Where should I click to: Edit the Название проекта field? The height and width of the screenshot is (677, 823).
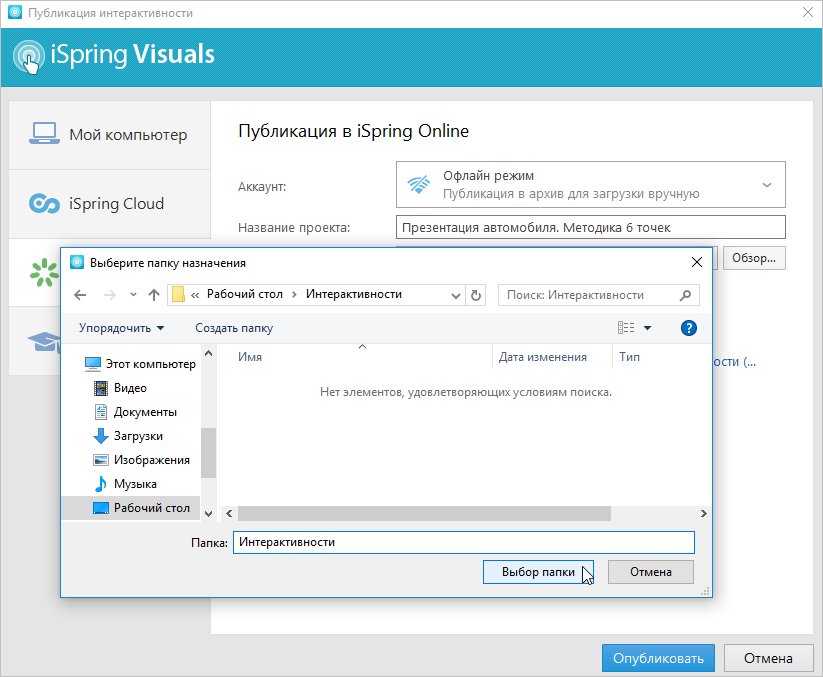(590, 228)
